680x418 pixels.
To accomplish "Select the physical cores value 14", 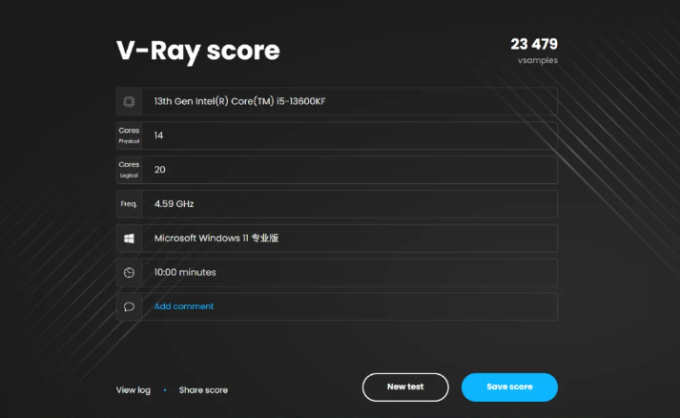I will [x=159, y=135].
